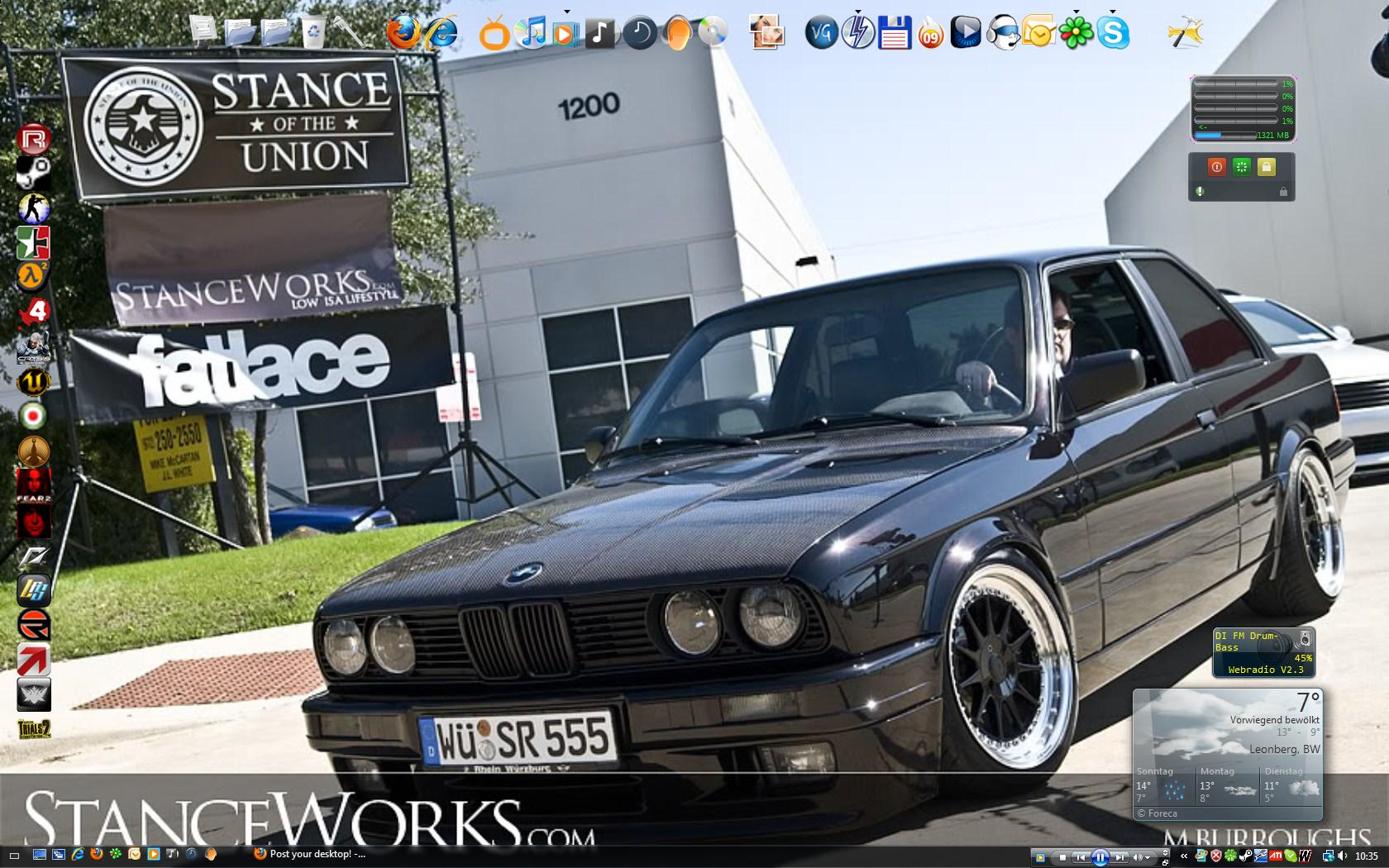Open the photo gallery icon in the dock

click(766, 33)
